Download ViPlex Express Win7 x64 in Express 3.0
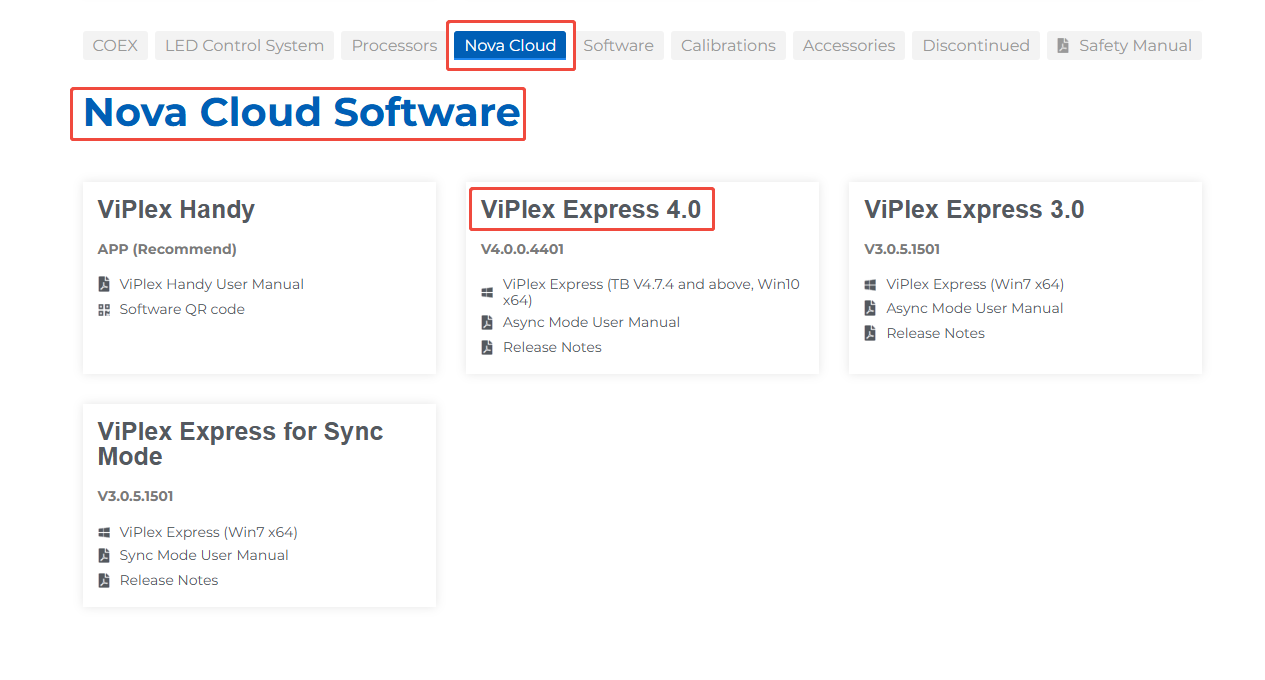 tap(975, 284)
